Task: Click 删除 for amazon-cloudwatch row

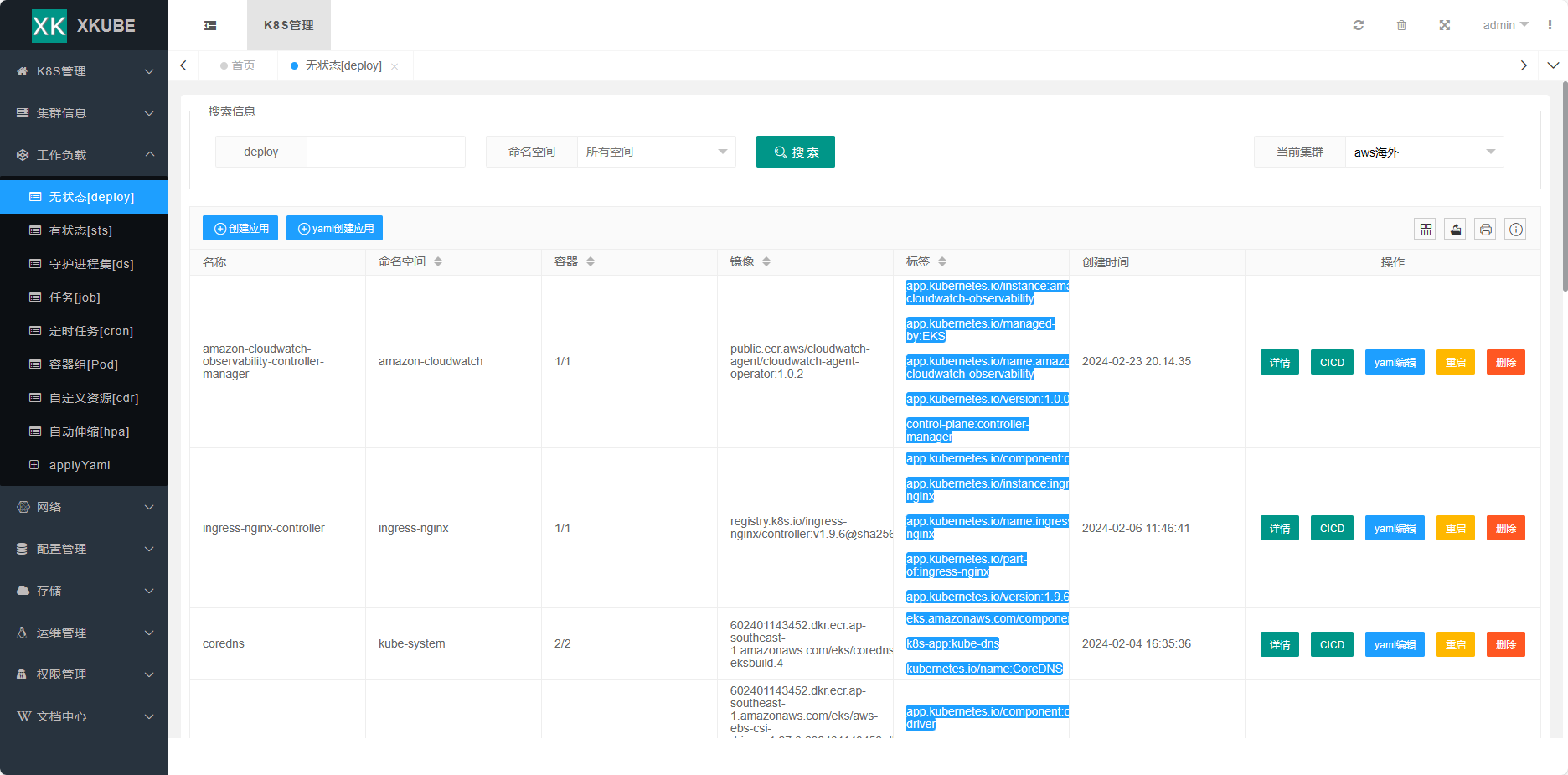Action: point(1506,362)
